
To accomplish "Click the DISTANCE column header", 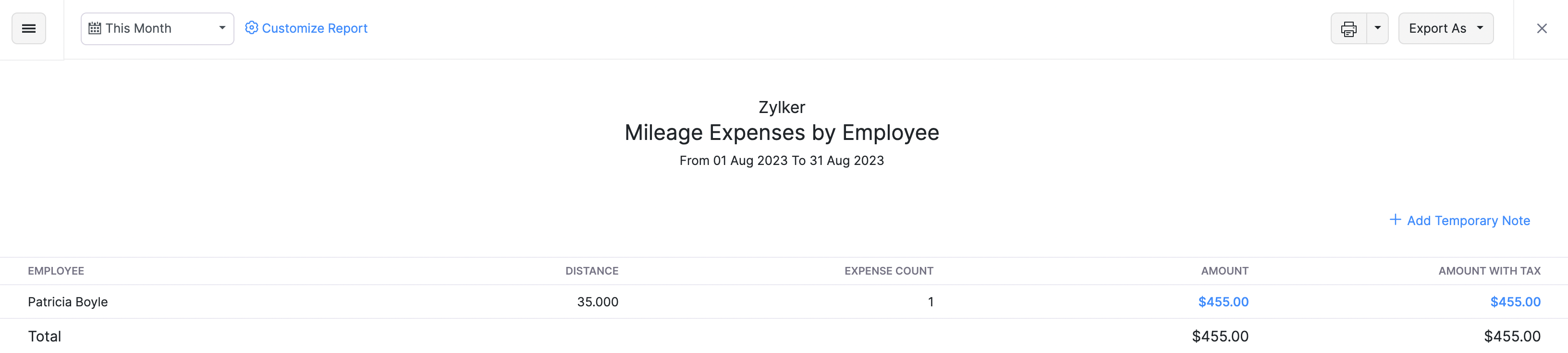I will (592, 271).
